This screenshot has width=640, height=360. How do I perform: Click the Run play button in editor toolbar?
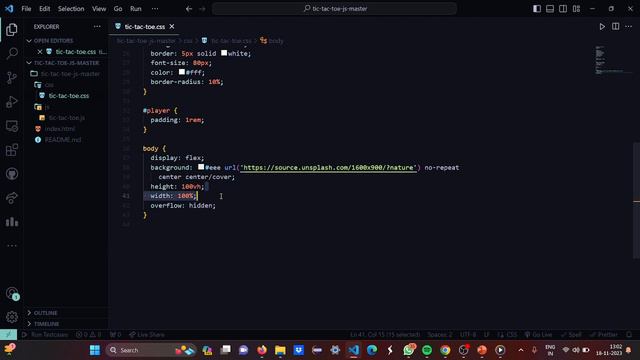pos(602,27)
